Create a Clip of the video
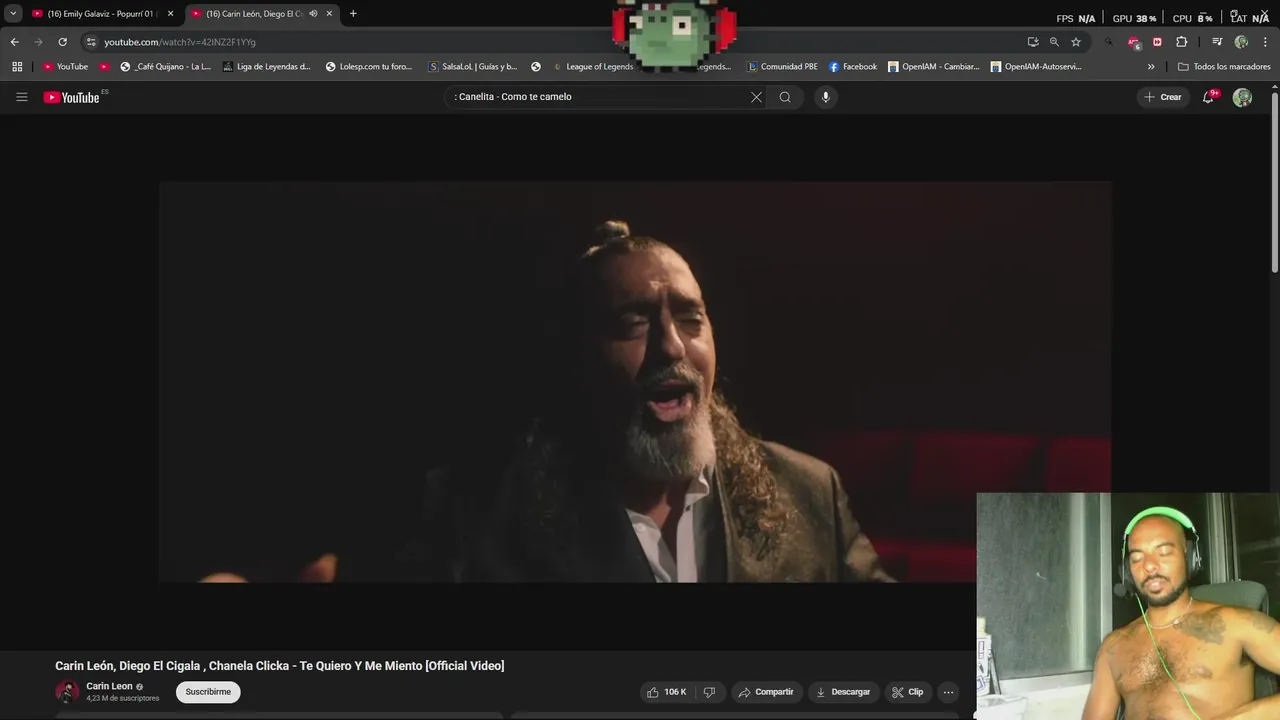Image resolution: width=1280 pixels, height=720 pixels. pos(908,692)
